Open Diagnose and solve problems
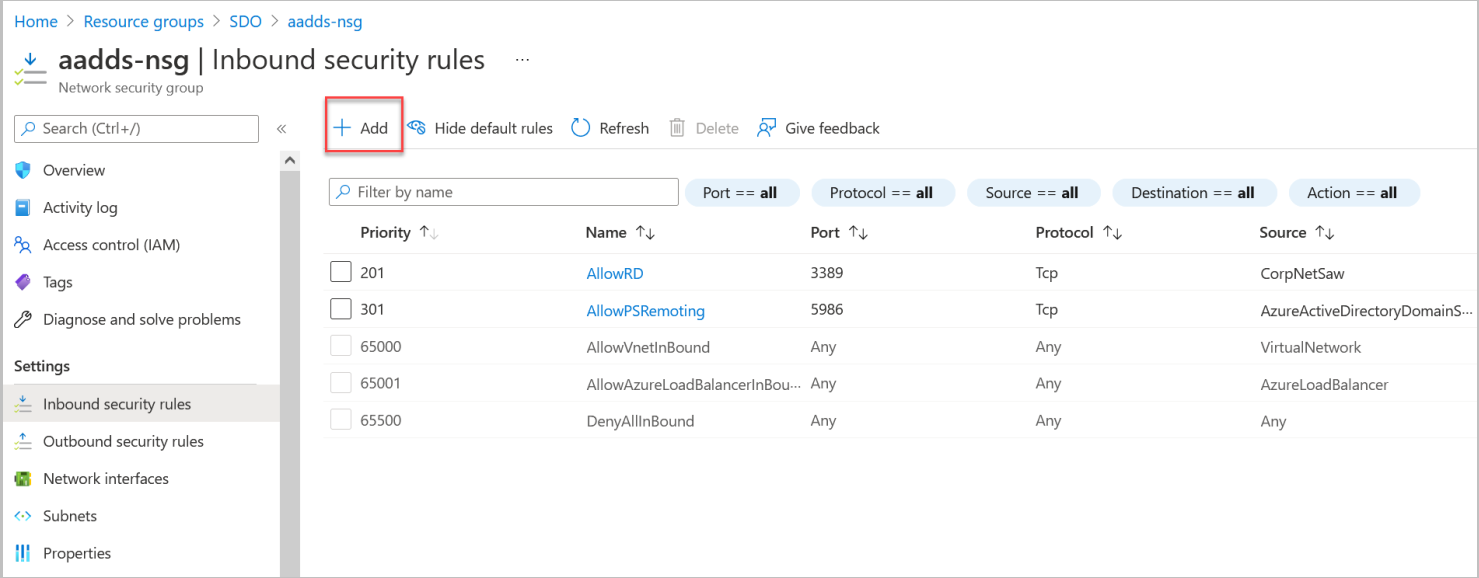 coord(142,320)
